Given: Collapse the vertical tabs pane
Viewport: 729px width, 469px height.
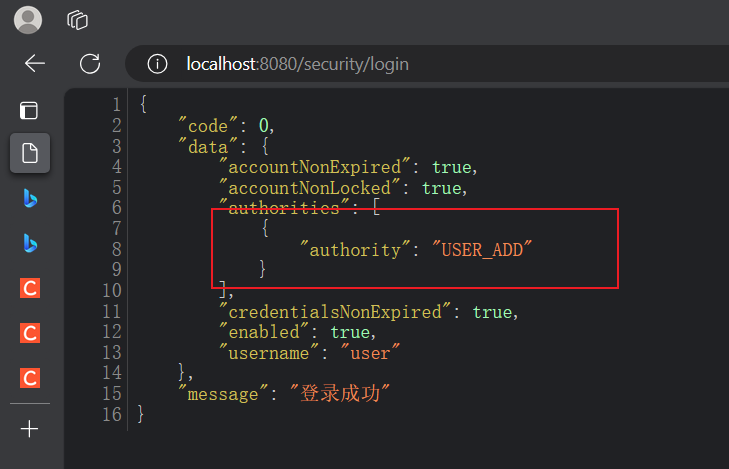Looking at the screenshot, I should click(x=30, y=110).
